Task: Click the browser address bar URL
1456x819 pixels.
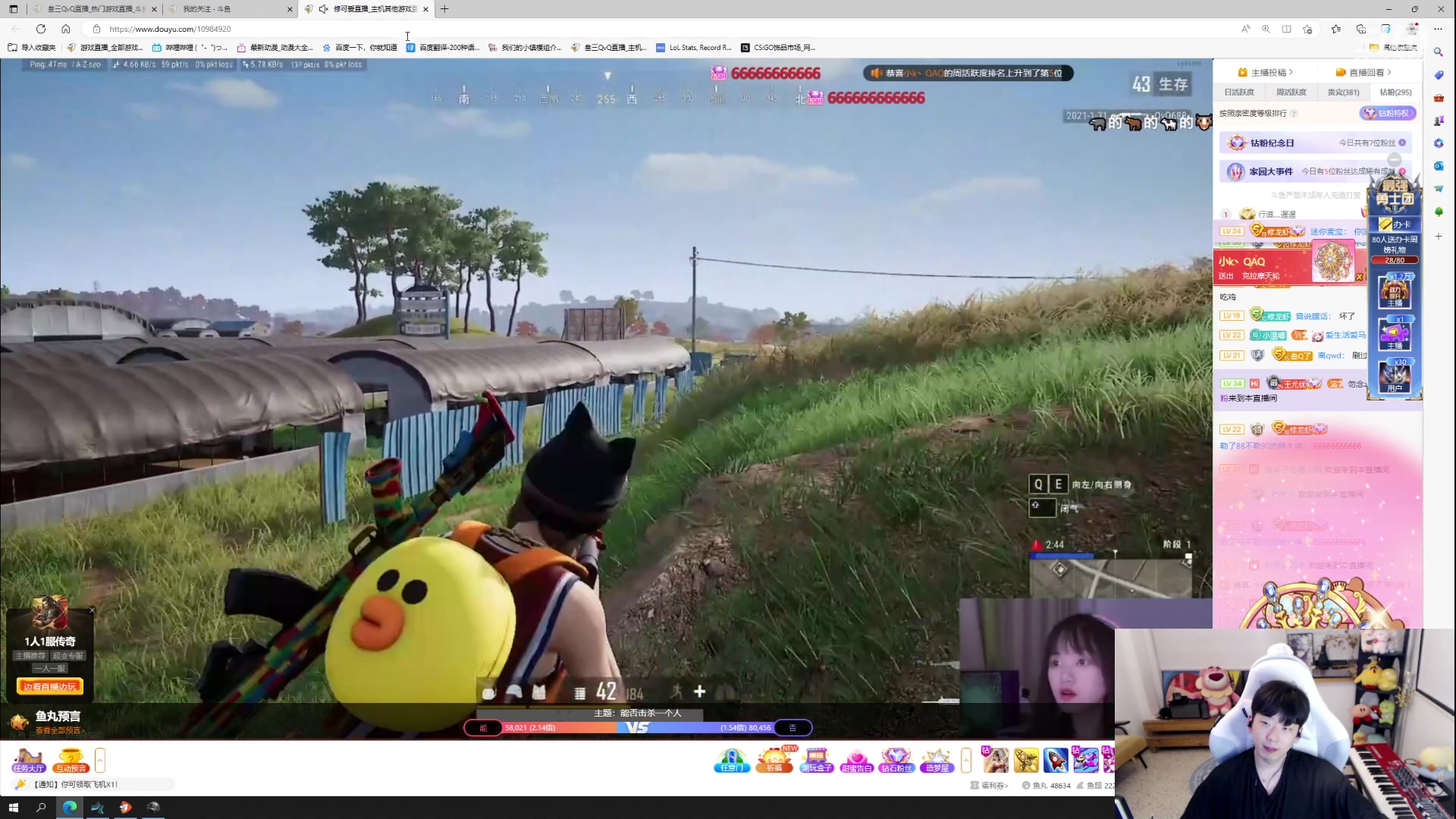Action: point(170,29)
